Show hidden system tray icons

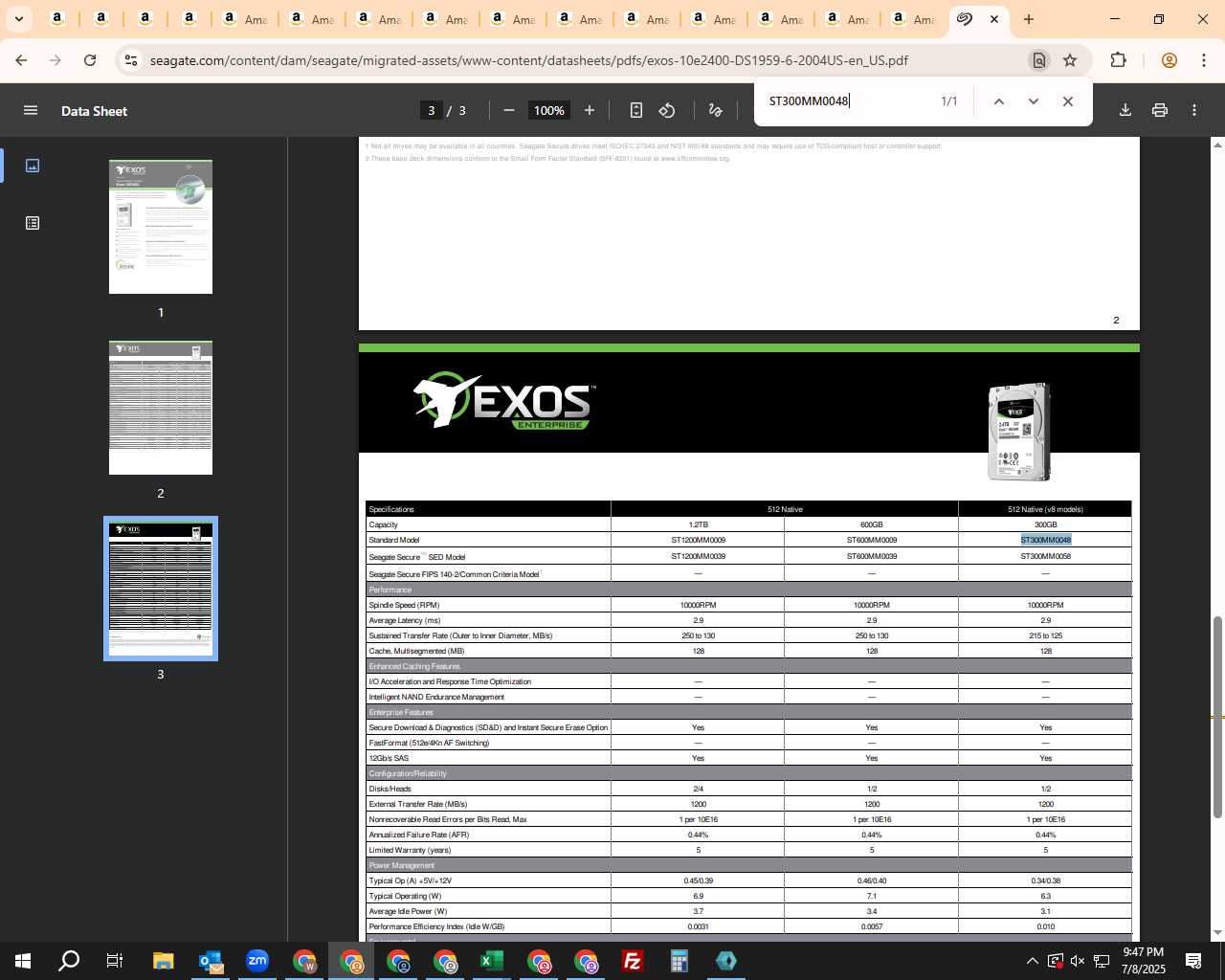tap(1032, 961)
